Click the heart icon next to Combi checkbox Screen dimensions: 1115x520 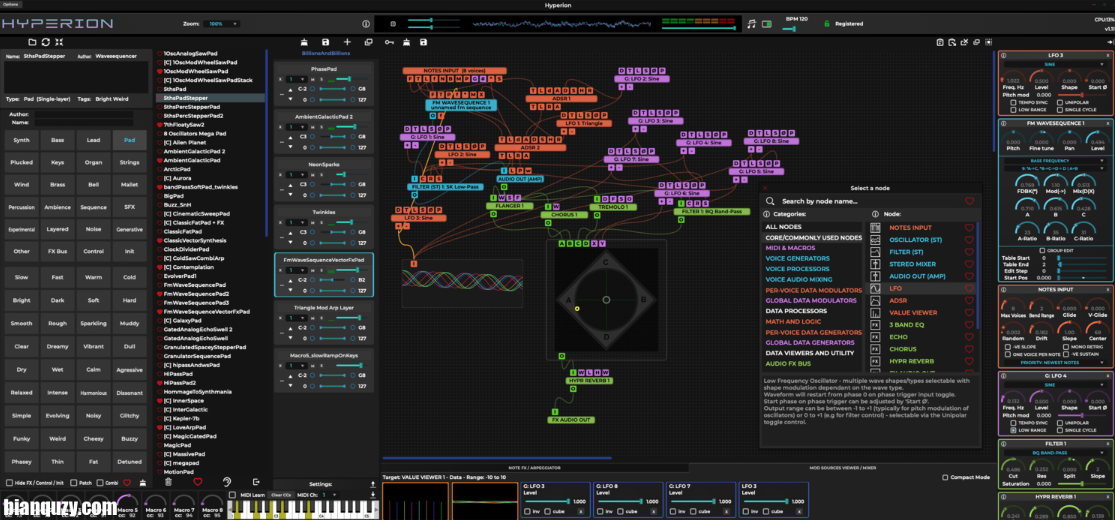[127, 482]
